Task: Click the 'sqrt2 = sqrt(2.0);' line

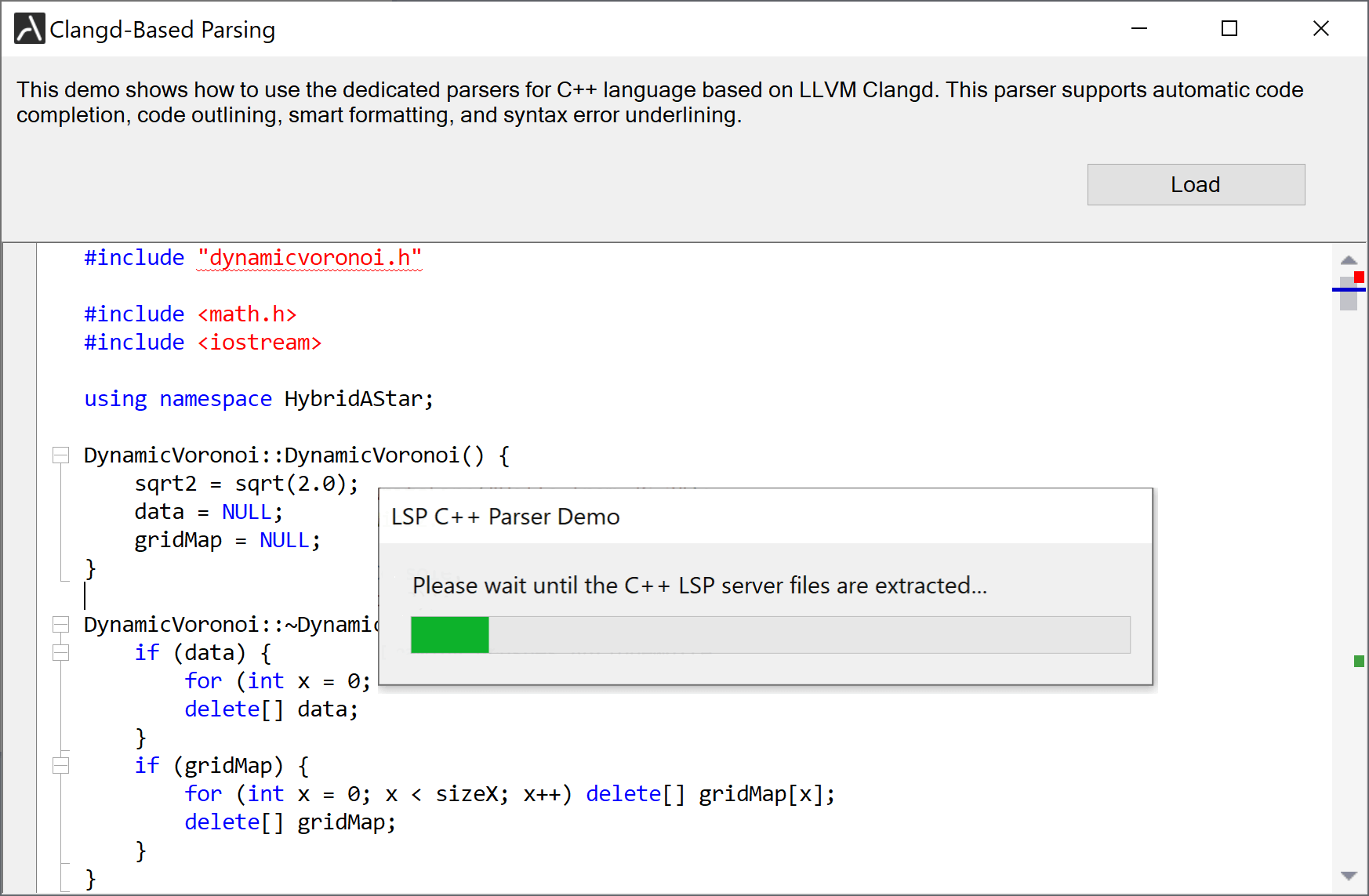Action: pyautogui.click(x=246, y=484)
